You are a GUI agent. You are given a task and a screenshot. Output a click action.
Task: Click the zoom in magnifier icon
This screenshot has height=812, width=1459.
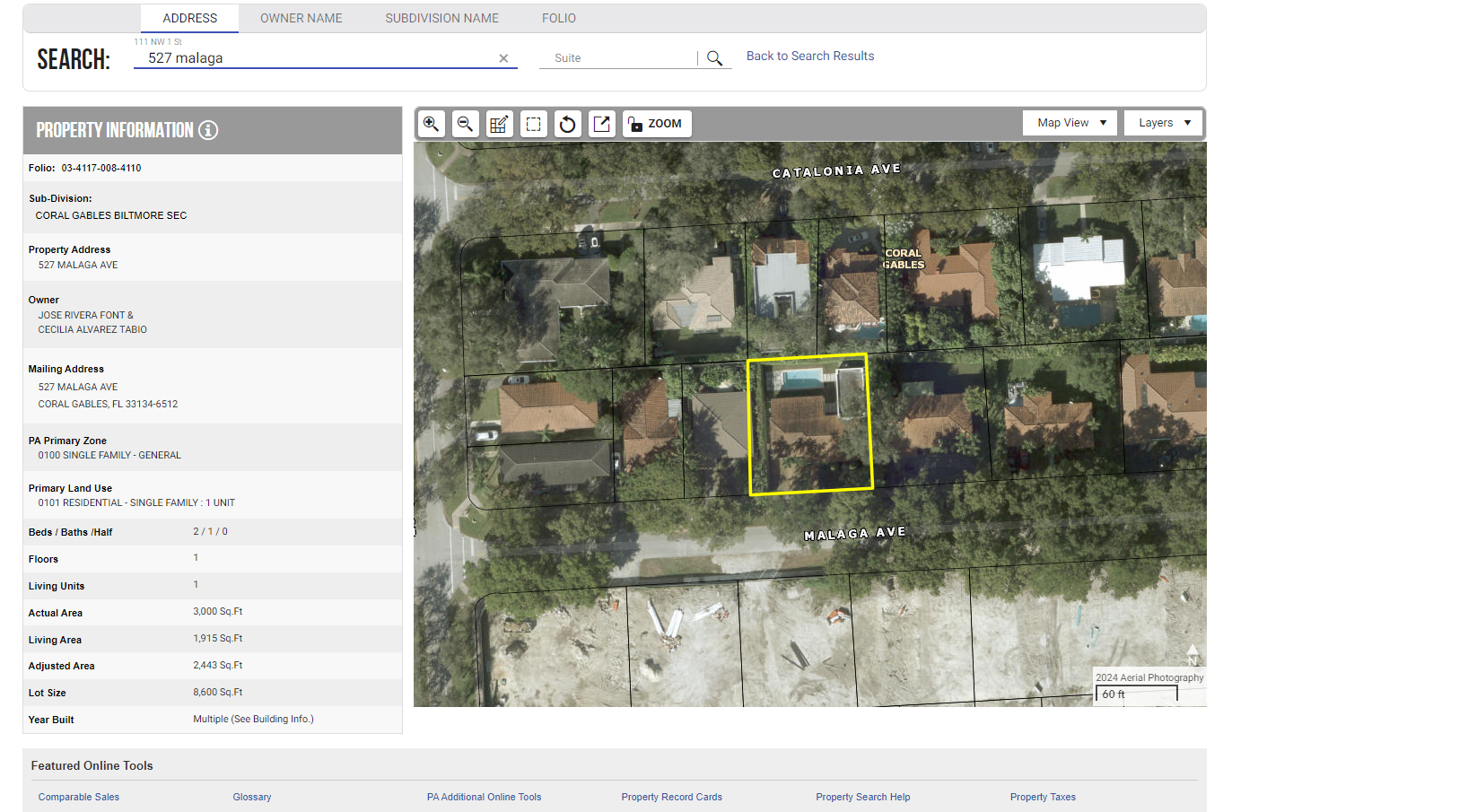(432, 124)
